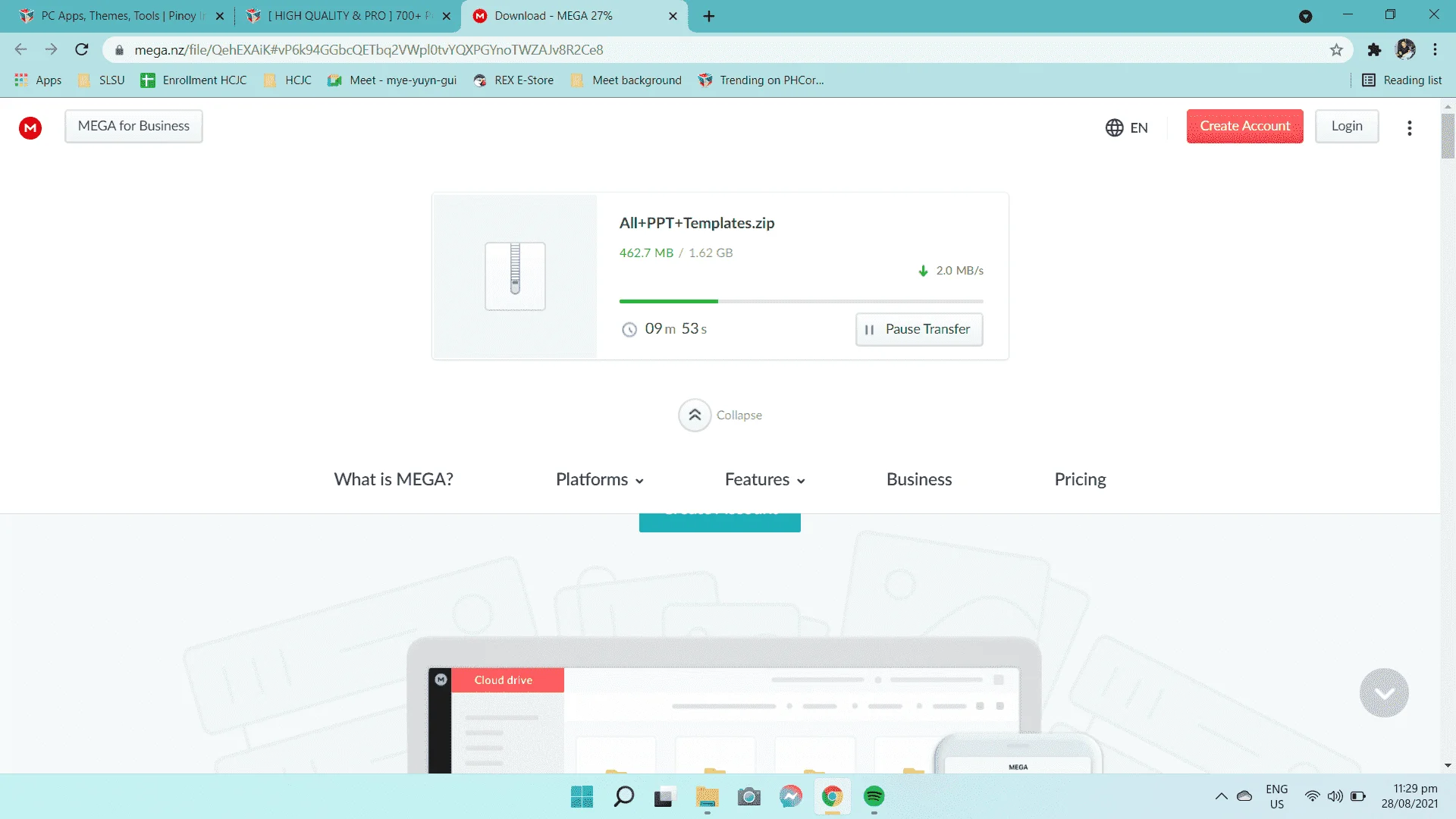Show hidden system tray icons

click(x=1221, y=796)
